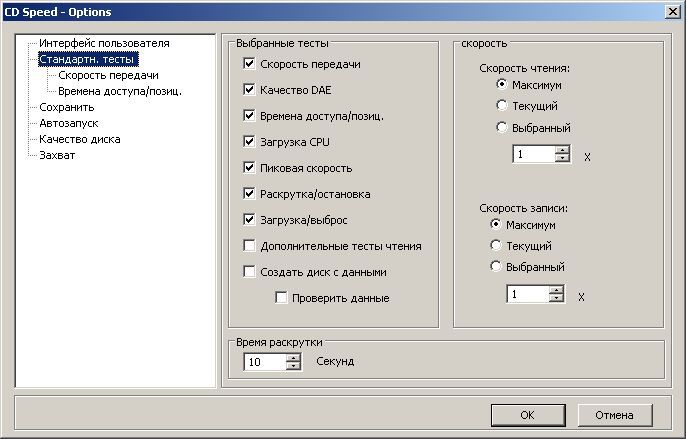Enable 'Дополнительные тесты чтения' checkbox
The height and width of the screenshot is (439, 686).
point(250,246)
